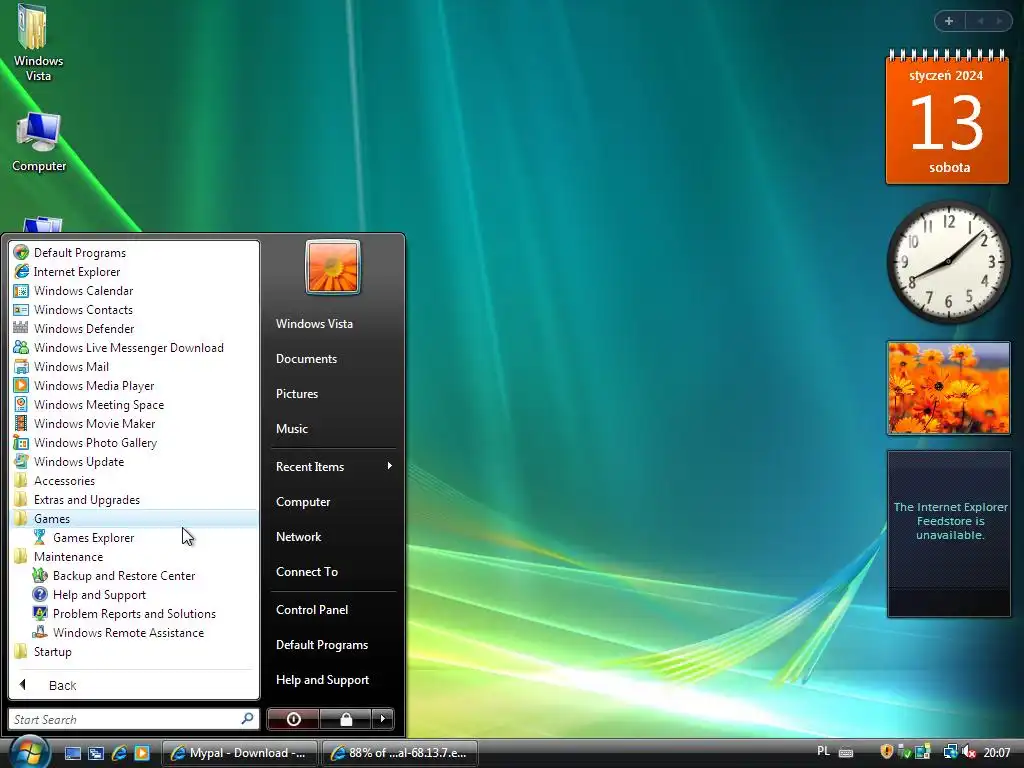Open Windows Meeting Space
This screenshot has width=1024, height=768.
point(89,404)
